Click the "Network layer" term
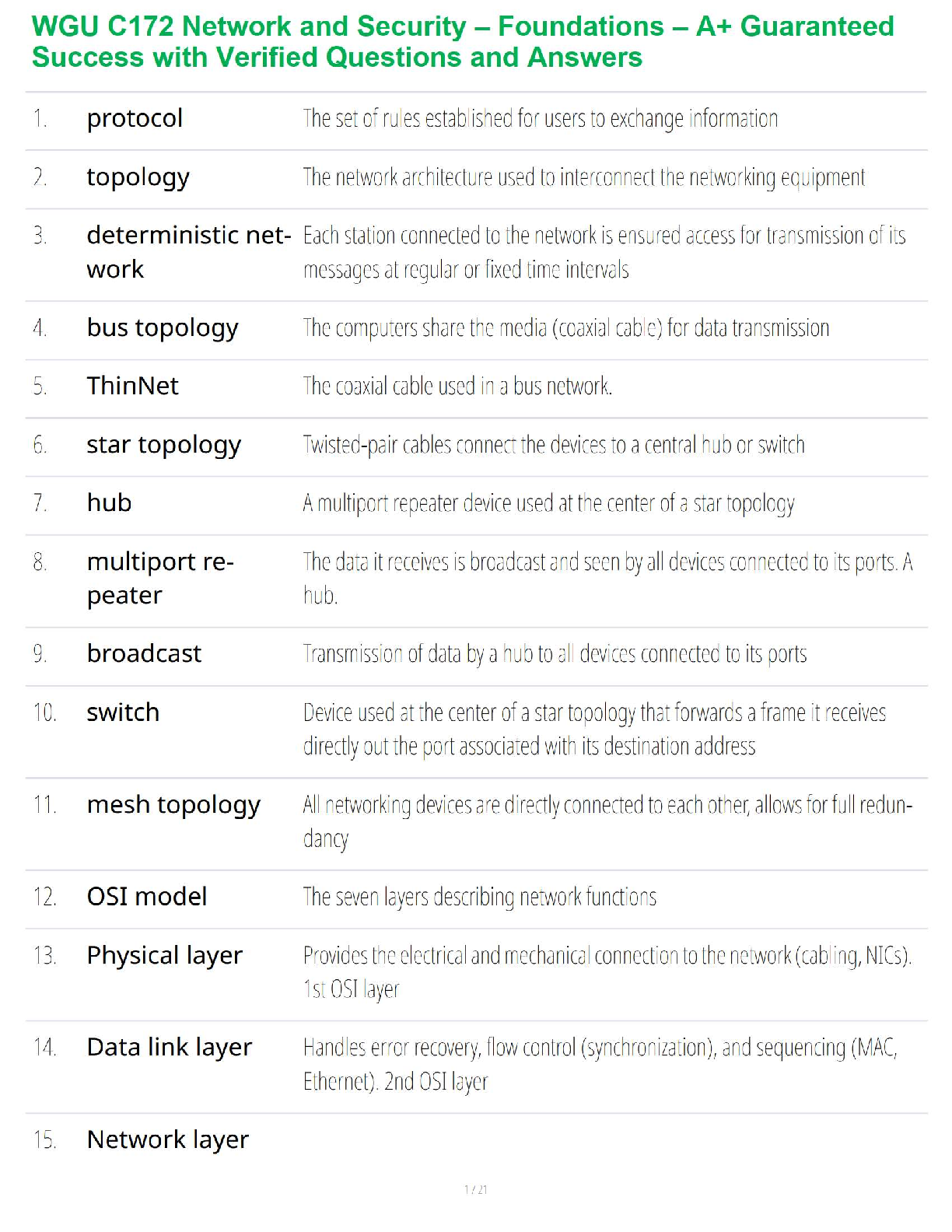Image resolution: width=952 pixels, height=1232 pixels. pos(167,1140)
